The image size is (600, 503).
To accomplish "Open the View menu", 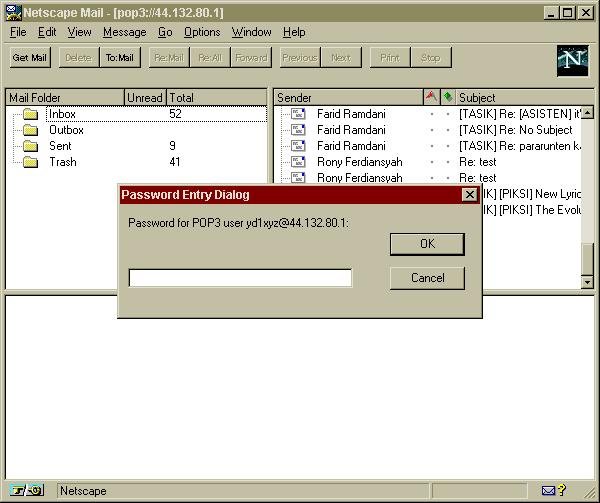I will 79,32.
